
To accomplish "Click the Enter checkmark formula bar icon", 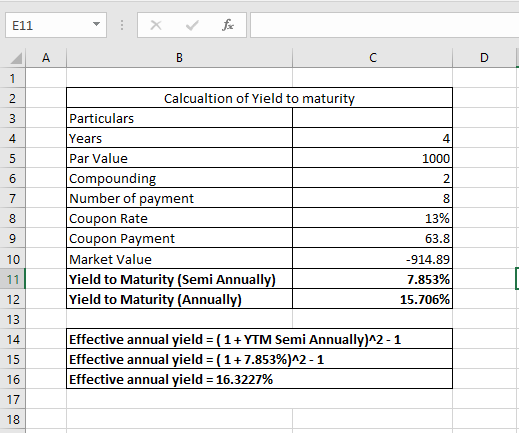I will 192,25.
